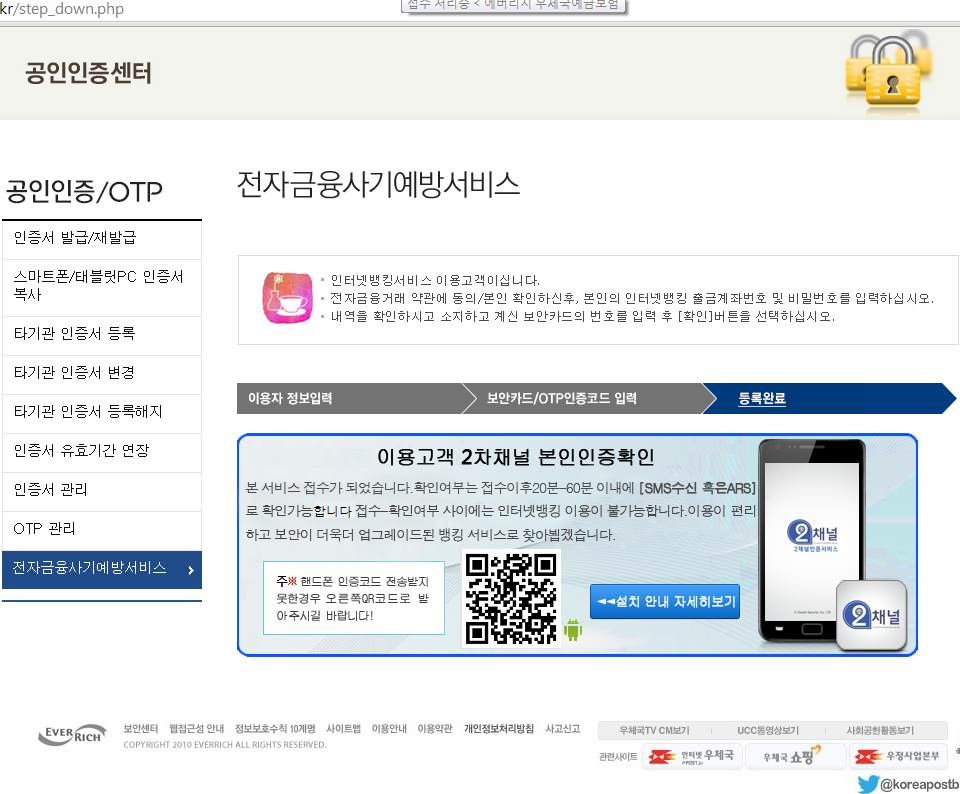Open 인증서 발급/재발급 menu item

click(75, 238)
